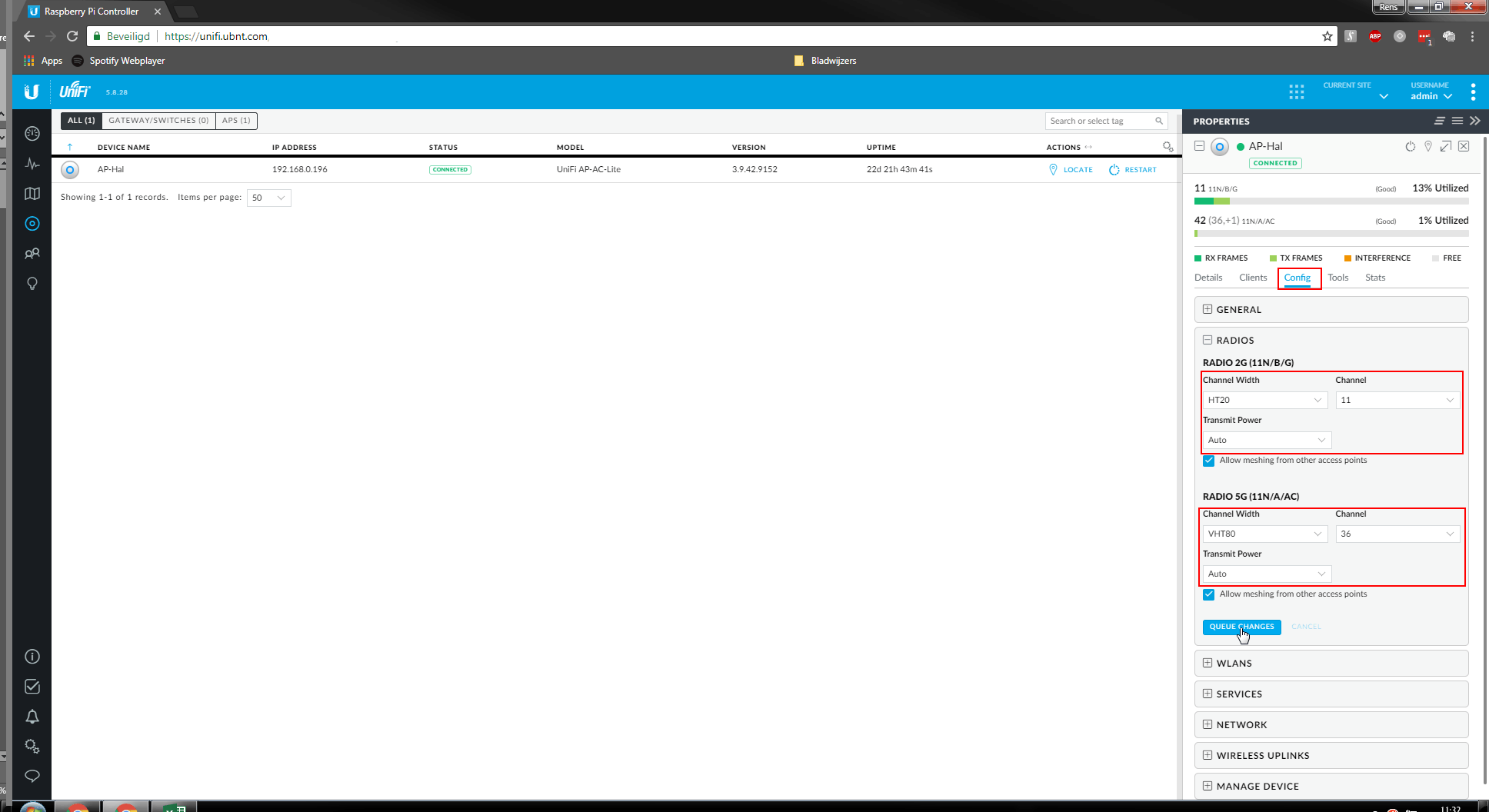This screenshot has width=1489, height=812.
Task: Open the Insights lightbulb icon in sidebar
Action: tap(32, 284)
